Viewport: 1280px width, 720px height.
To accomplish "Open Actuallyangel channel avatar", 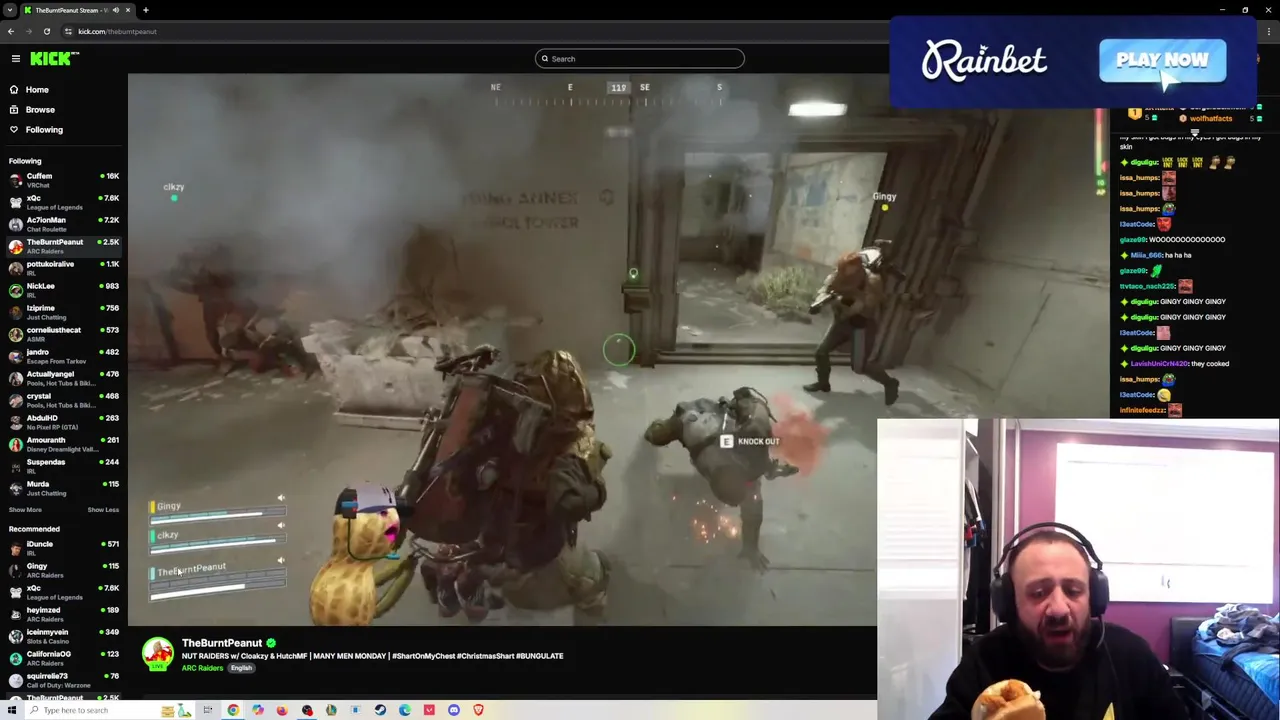I will pyautogui.click(x=15, y=378).
